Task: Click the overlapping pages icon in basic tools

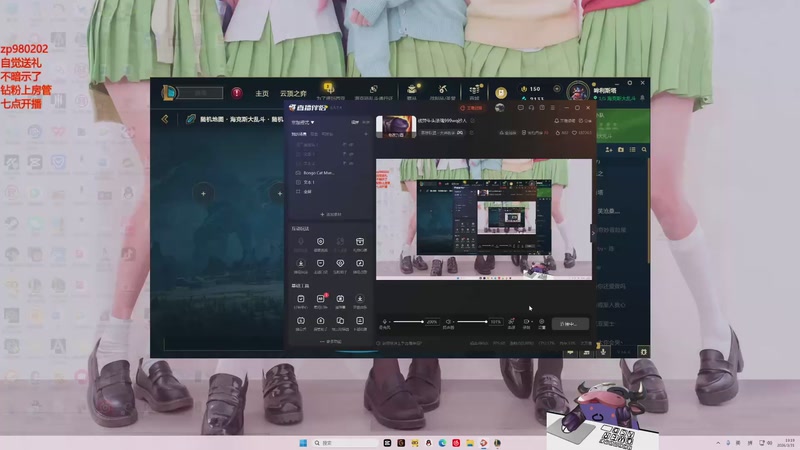Action: [x=340, y=321]
